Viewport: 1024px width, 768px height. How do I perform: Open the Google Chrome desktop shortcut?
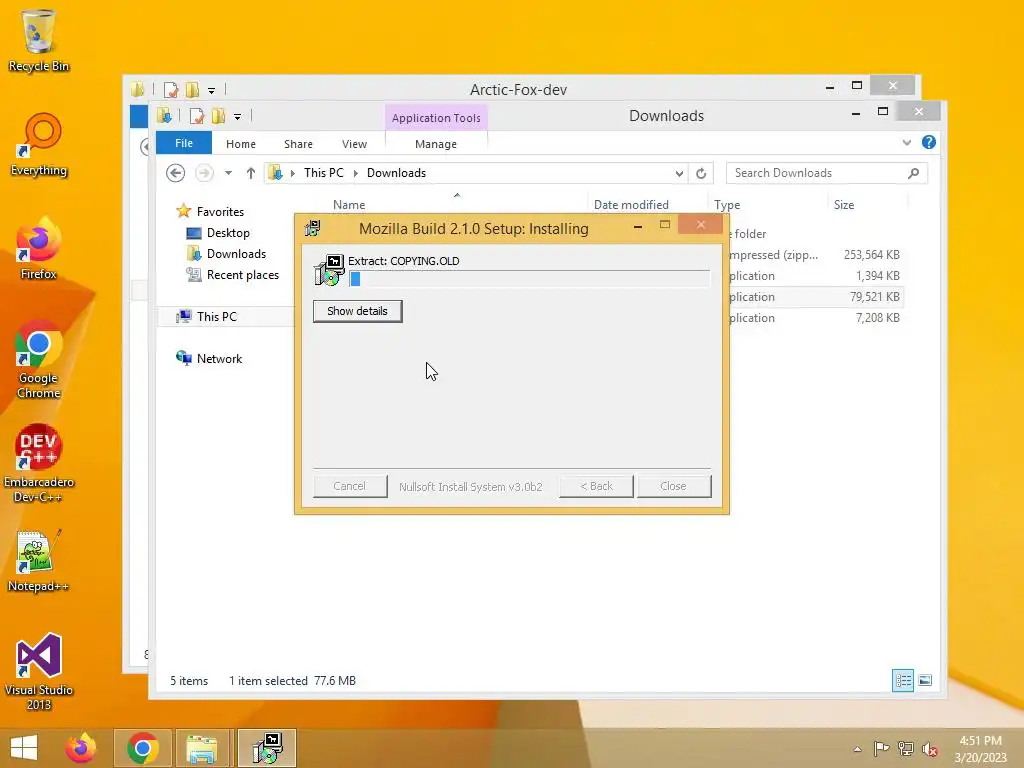[x=39, y=359]
